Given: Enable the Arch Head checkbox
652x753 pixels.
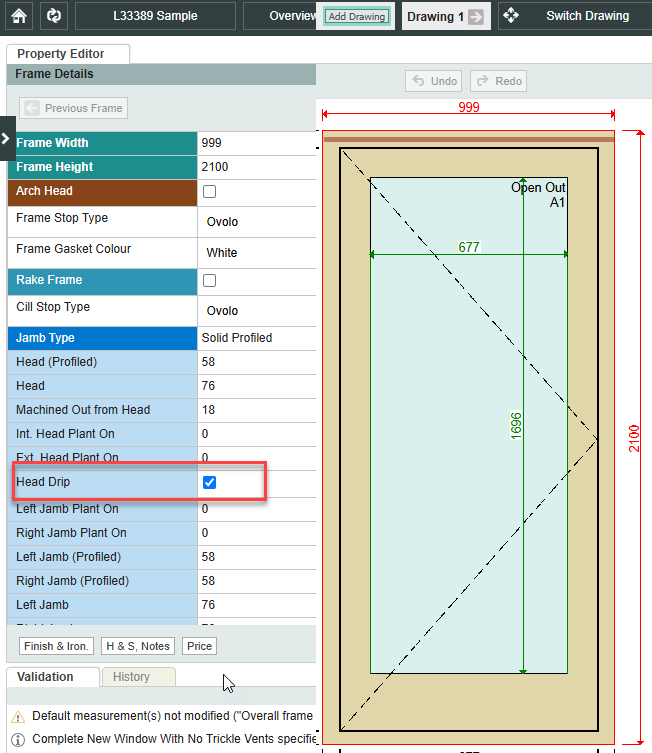Looking at the screenshot, I should 210,191.
